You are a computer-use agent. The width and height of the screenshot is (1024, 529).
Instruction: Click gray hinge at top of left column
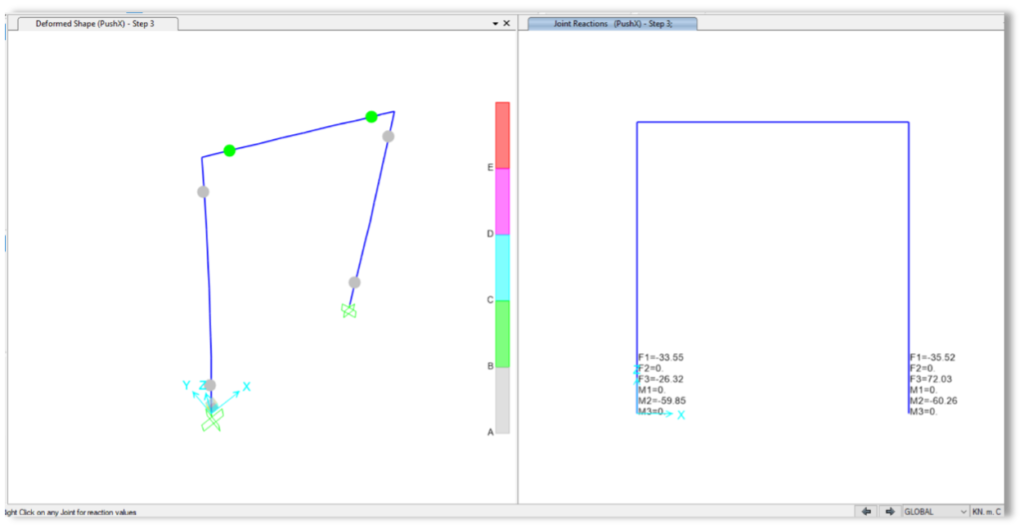203,192
